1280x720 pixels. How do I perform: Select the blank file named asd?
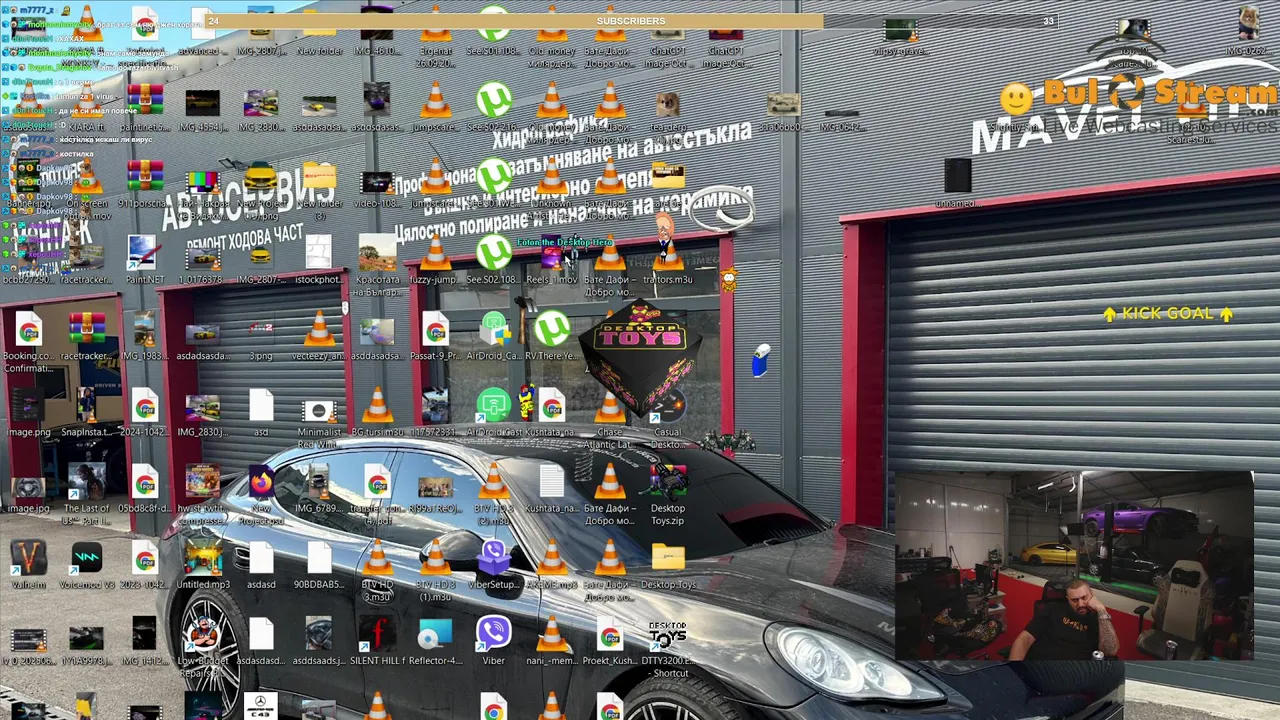pyautogui.click(x=260, y=412)
